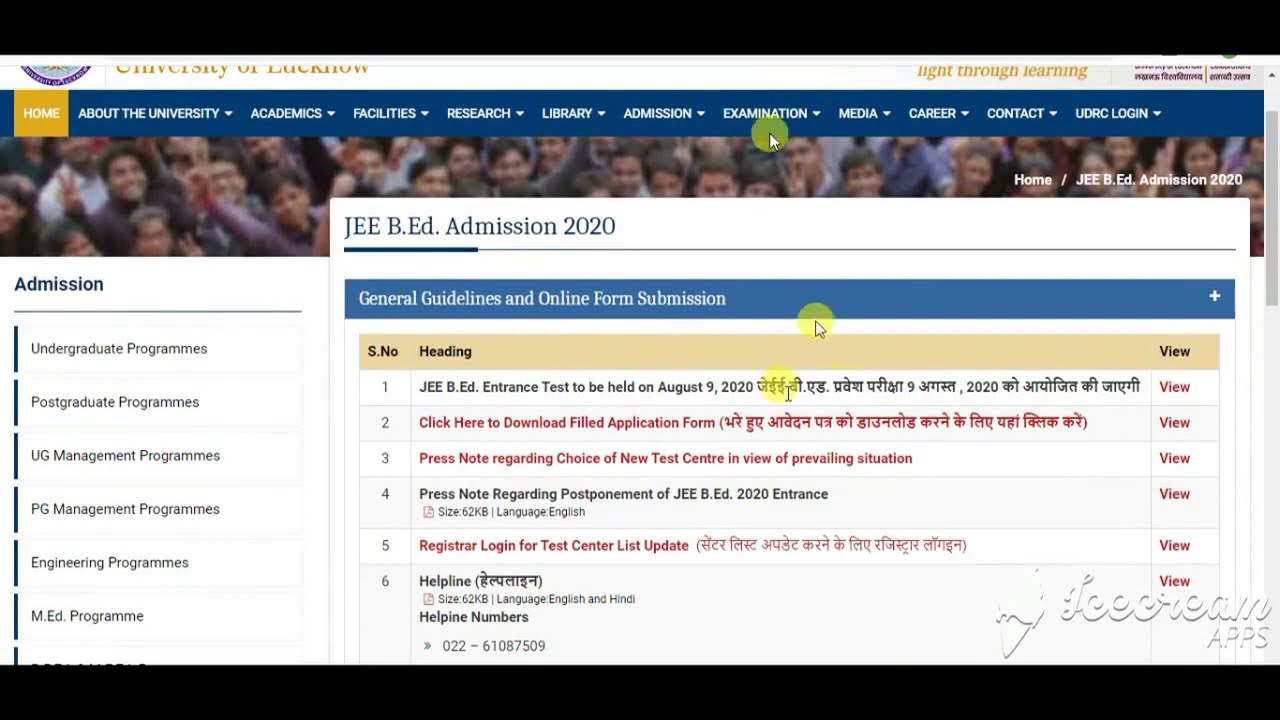
Task: Click the PDF icon under Helpline heading
Action: [x=428, y=599]
